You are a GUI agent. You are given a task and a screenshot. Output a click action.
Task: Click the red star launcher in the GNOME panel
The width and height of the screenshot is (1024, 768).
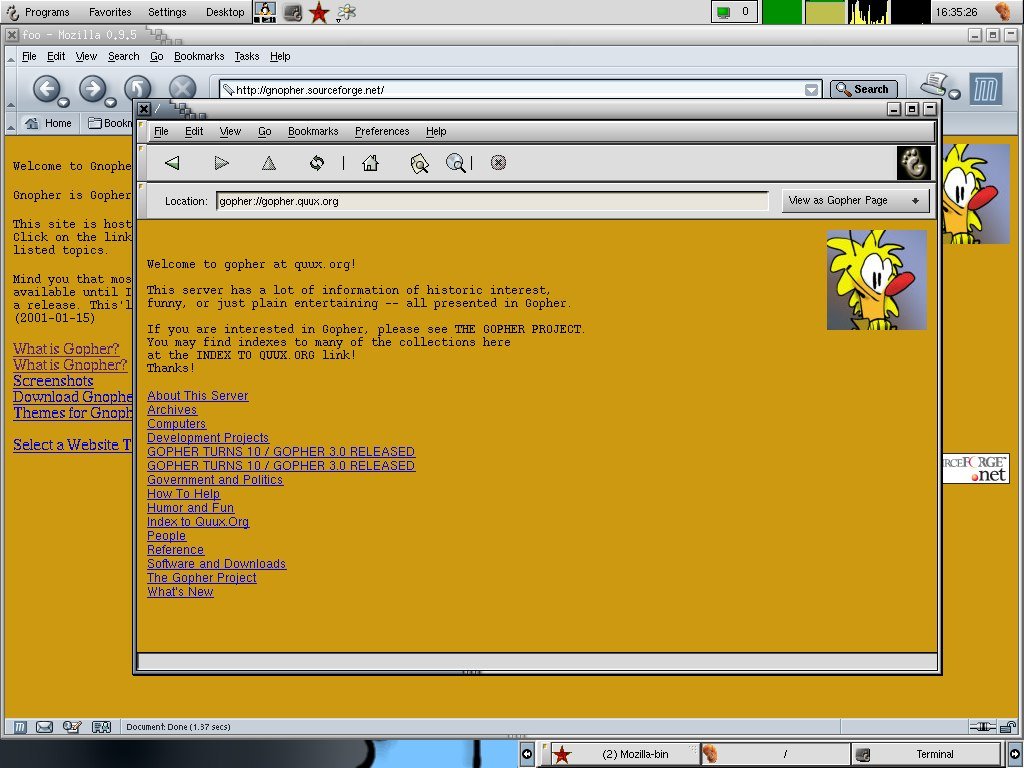(x=318, y=12)
